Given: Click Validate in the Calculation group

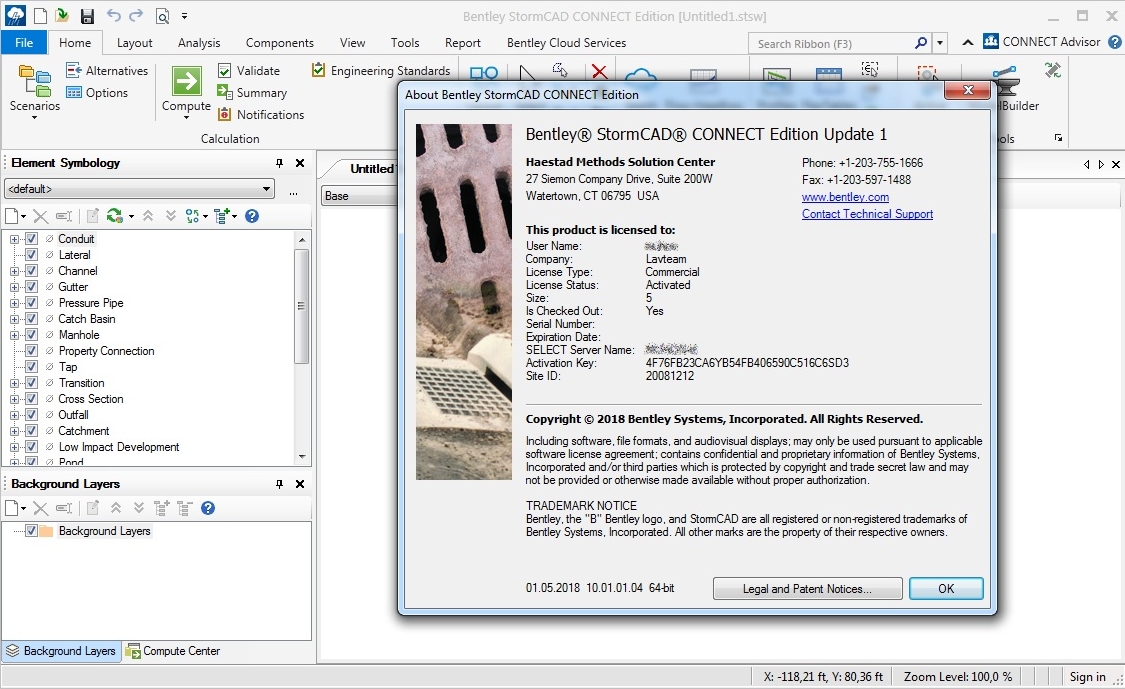Looking at the screenshot, I should [248, 70].
